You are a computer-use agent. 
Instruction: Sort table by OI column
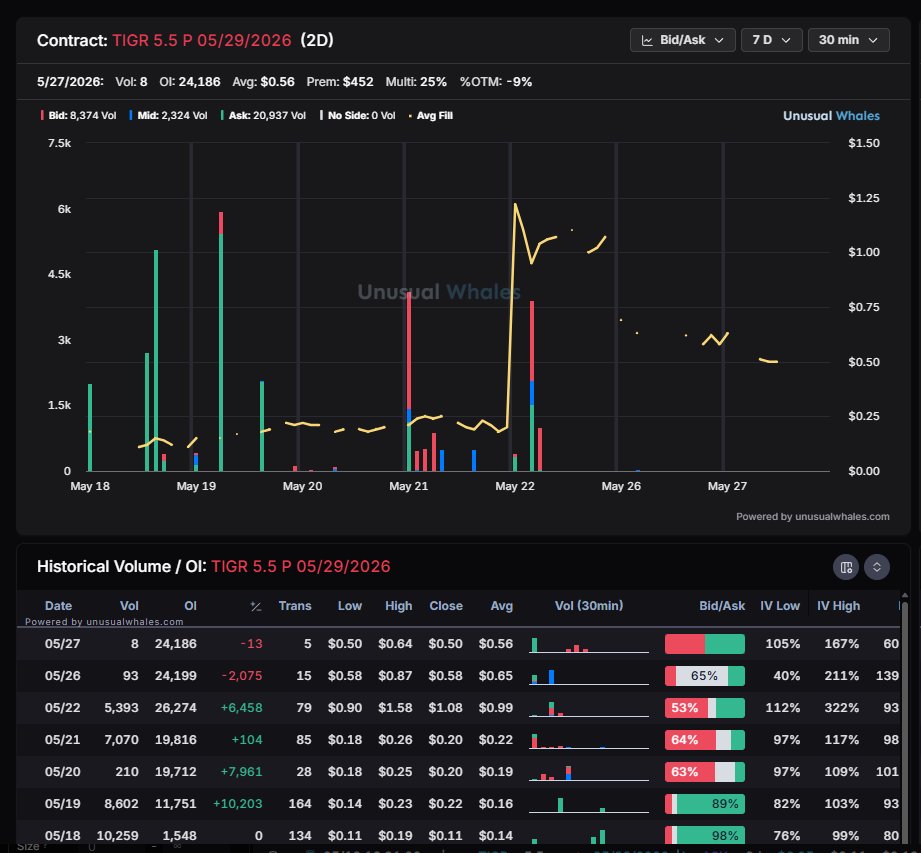point(190,606)
